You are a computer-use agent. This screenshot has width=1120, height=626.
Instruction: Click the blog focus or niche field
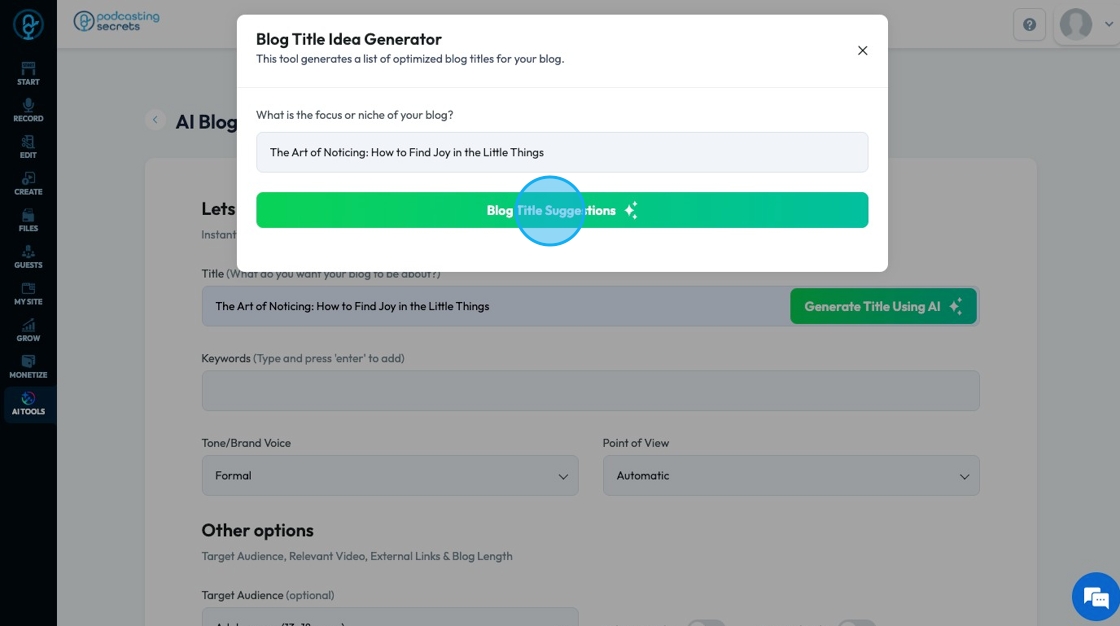[562, 153]
